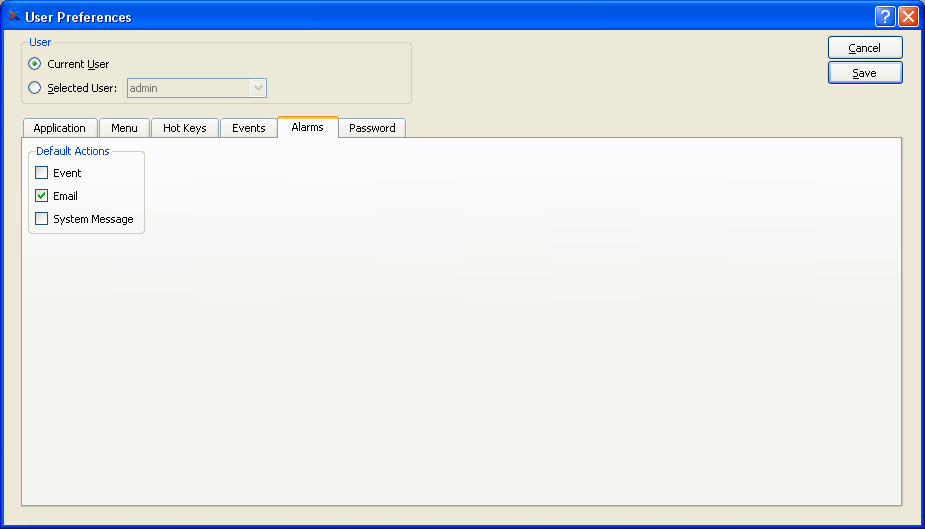Click the Default Actions group label

click(73, 151)
